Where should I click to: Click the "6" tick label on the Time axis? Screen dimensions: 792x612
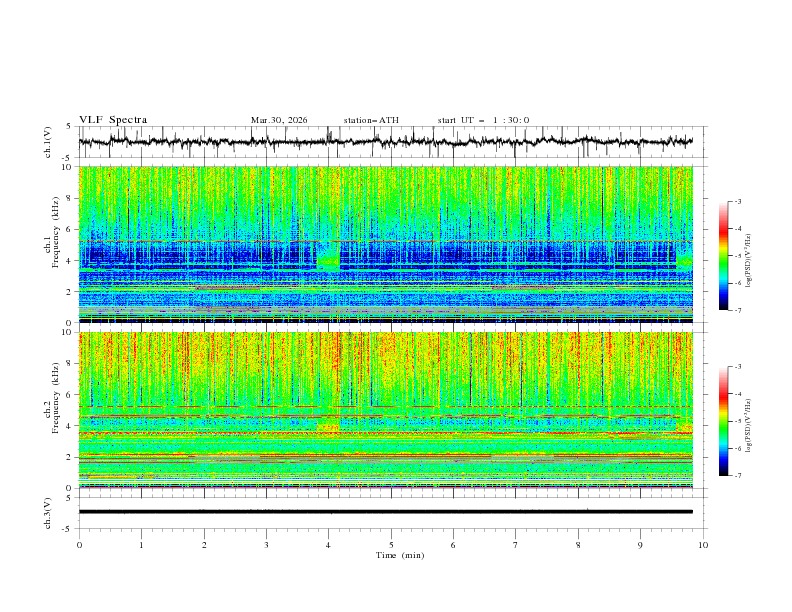pos(453,545)
